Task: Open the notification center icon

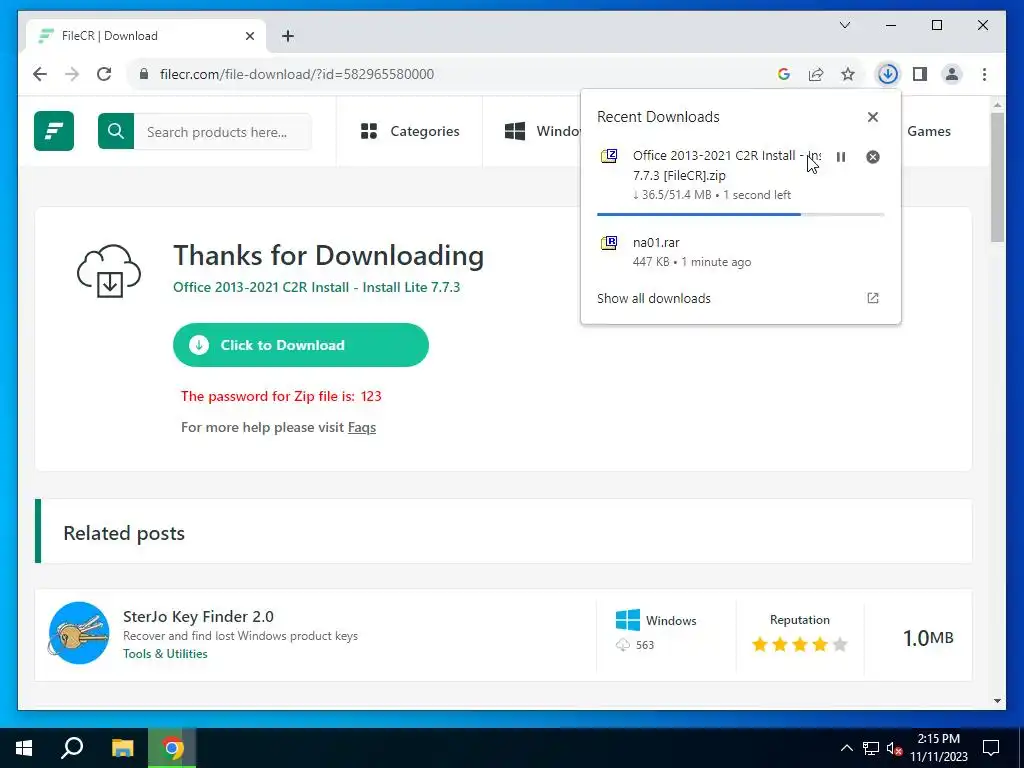Action: 991,748
